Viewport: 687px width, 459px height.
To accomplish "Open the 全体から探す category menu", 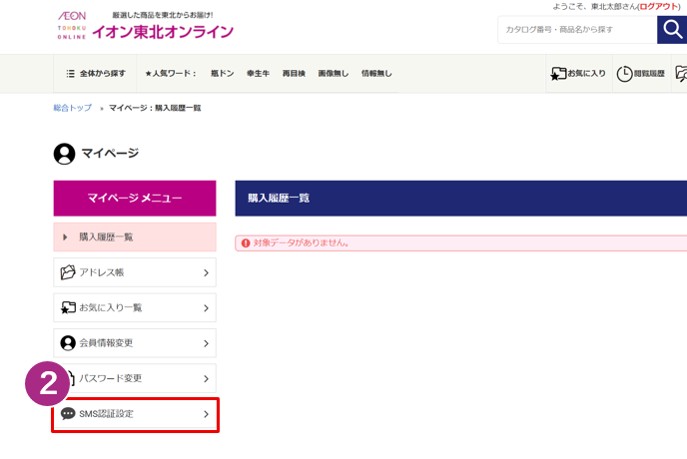I will [x=96, y=73].
